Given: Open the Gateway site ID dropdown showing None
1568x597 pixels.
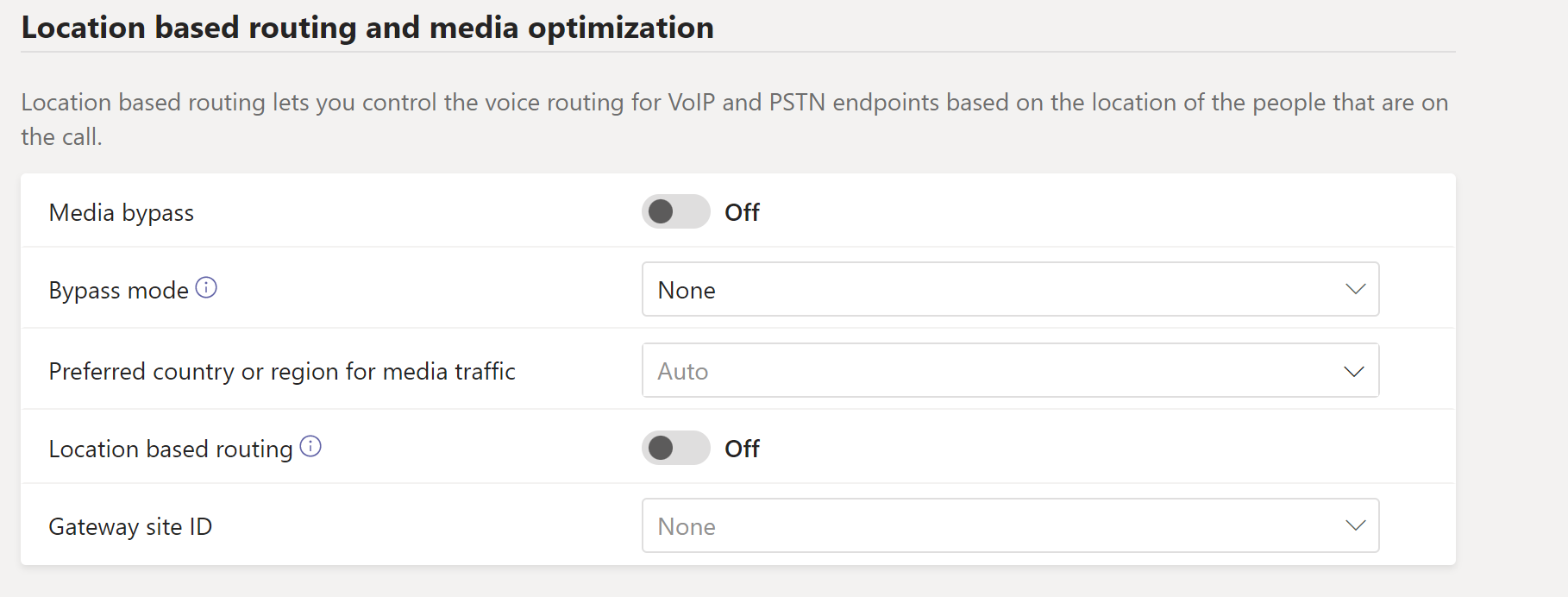Looking at the screenshot, I should [x=992, y=525].
